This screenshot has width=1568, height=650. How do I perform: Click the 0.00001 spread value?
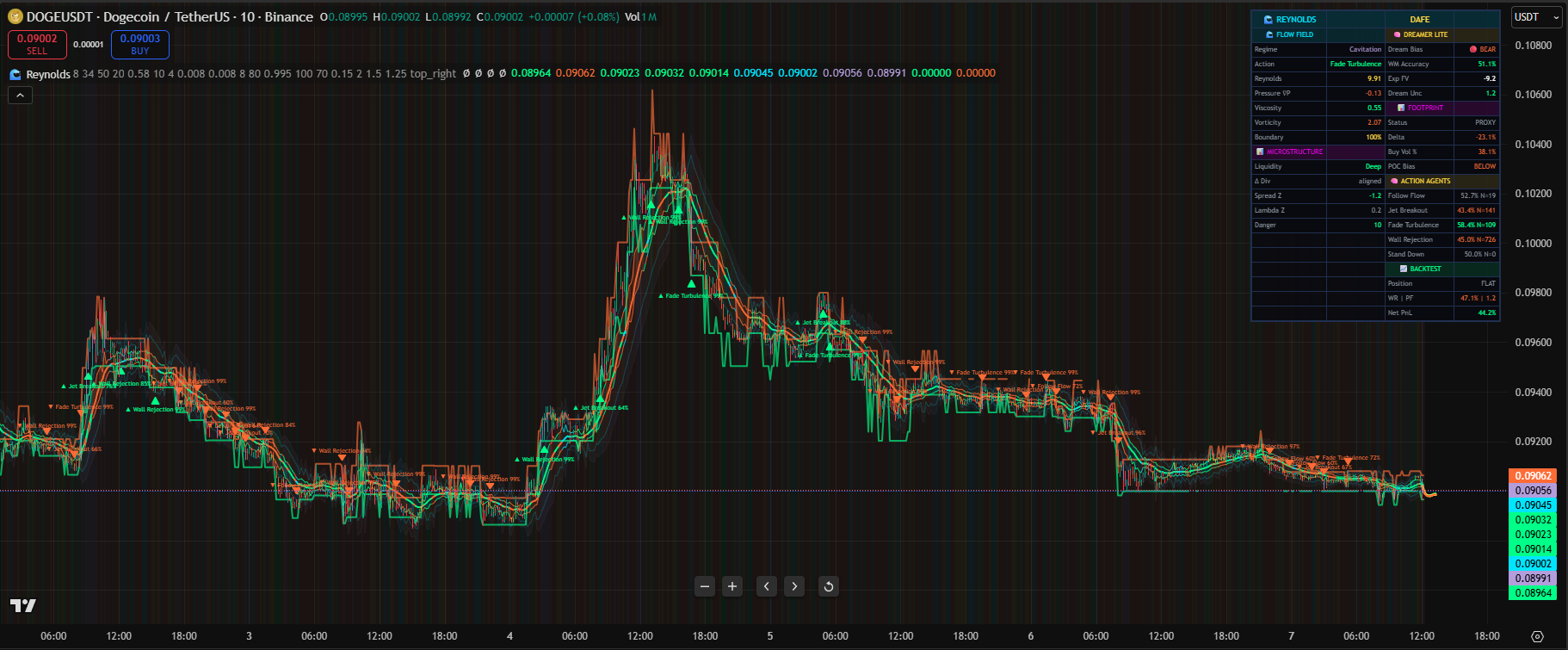click(89, 45)
